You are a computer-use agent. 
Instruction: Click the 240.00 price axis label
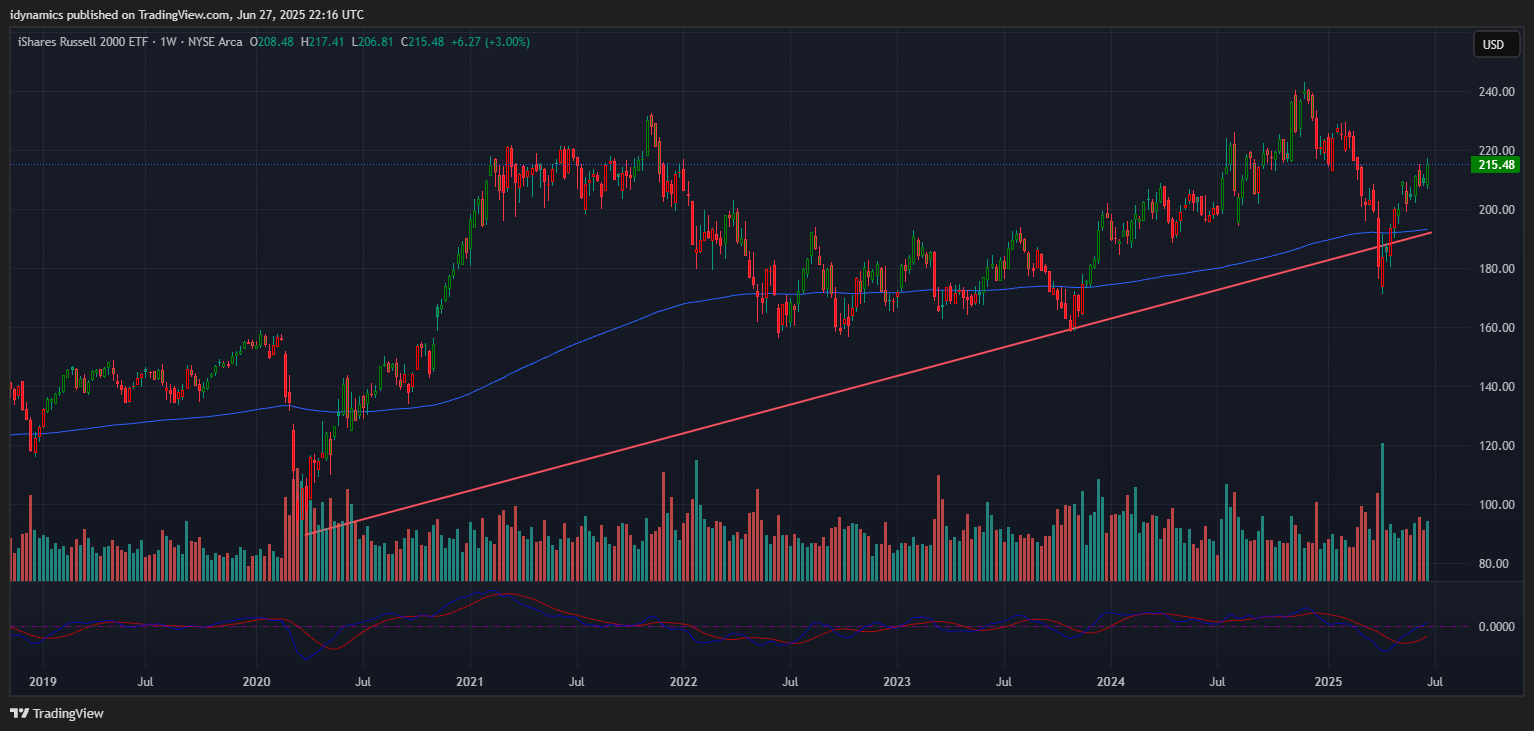click(1495, 92)
